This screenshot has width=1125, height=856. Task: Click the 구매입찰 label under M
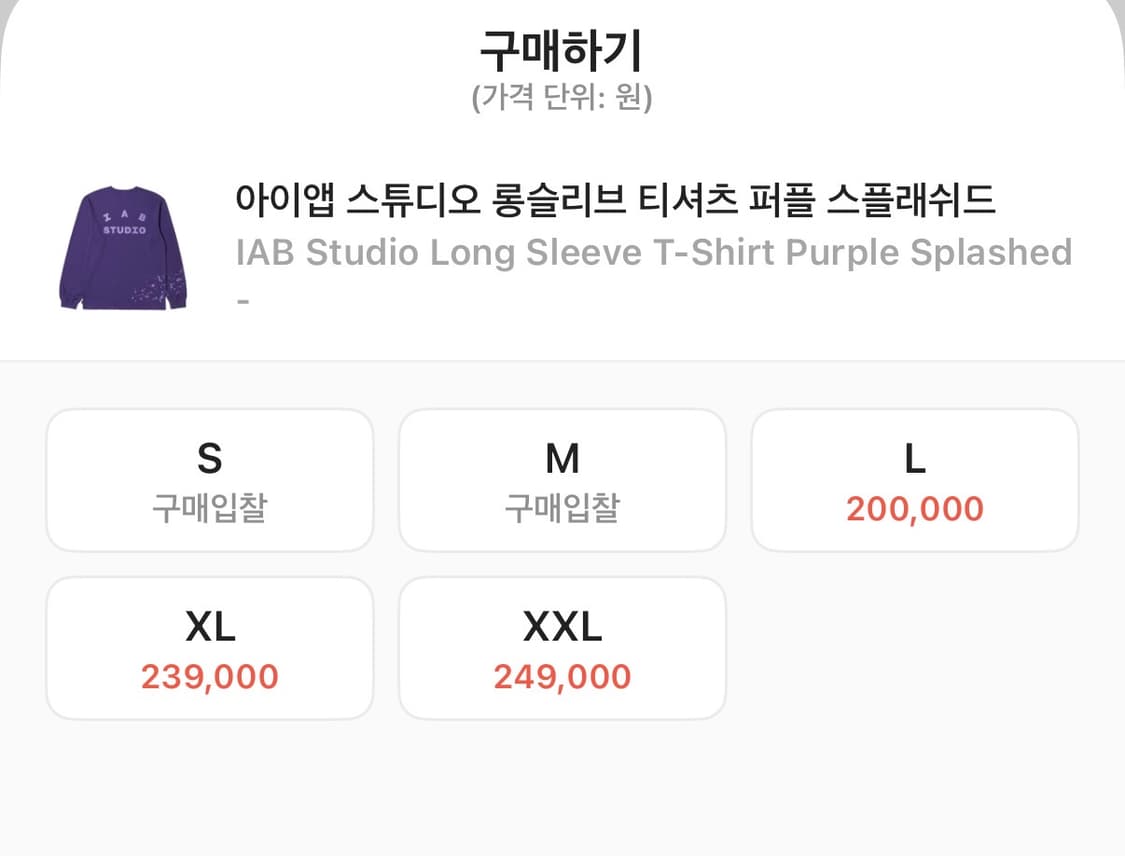(x=562, y=506)
